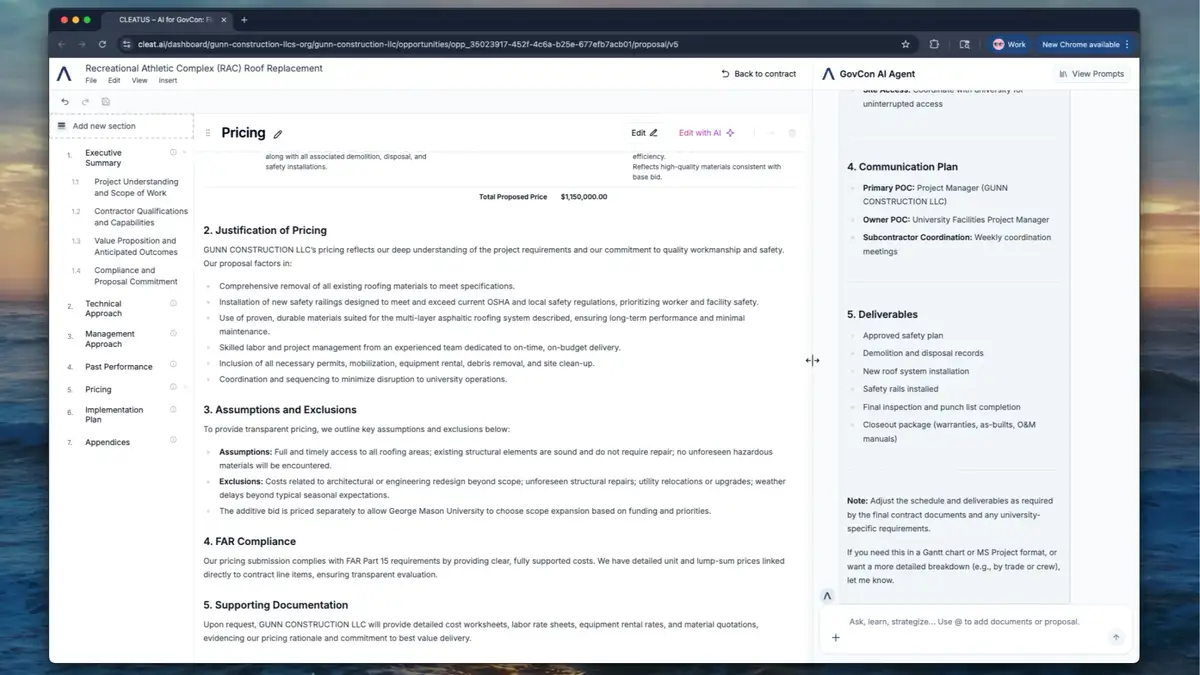Open Appendices section

[x=107, y=442]
